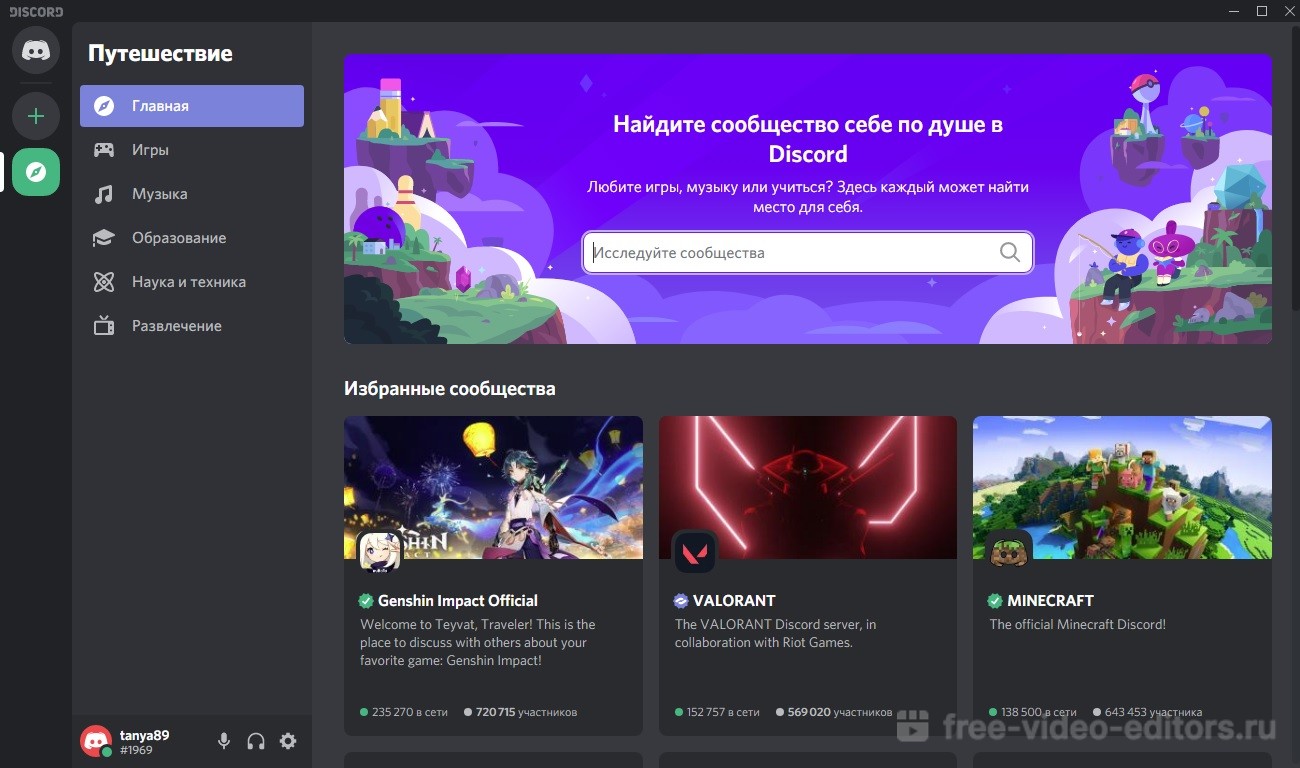Click Genshin Impact server avatar icon
Viewport: 1300px width, 768px height.
[x=380, y=551]
